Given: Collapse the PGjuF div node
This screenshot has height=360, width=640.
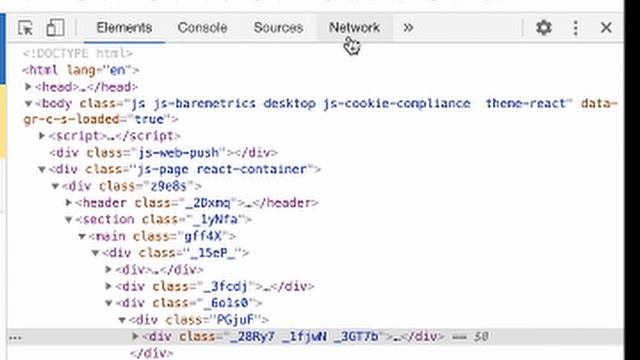Looking at the screenshot, I should tap(122, 320).
